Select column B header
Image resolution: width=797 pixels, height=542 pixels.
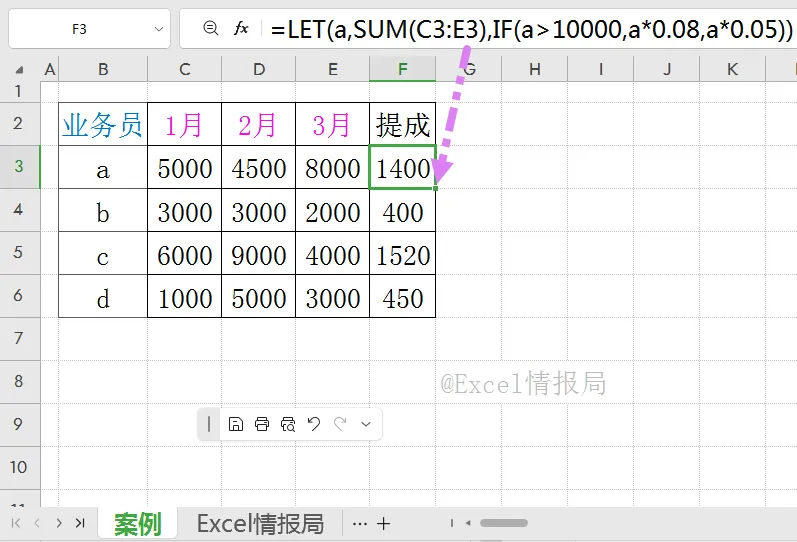(x=103, y=69)
